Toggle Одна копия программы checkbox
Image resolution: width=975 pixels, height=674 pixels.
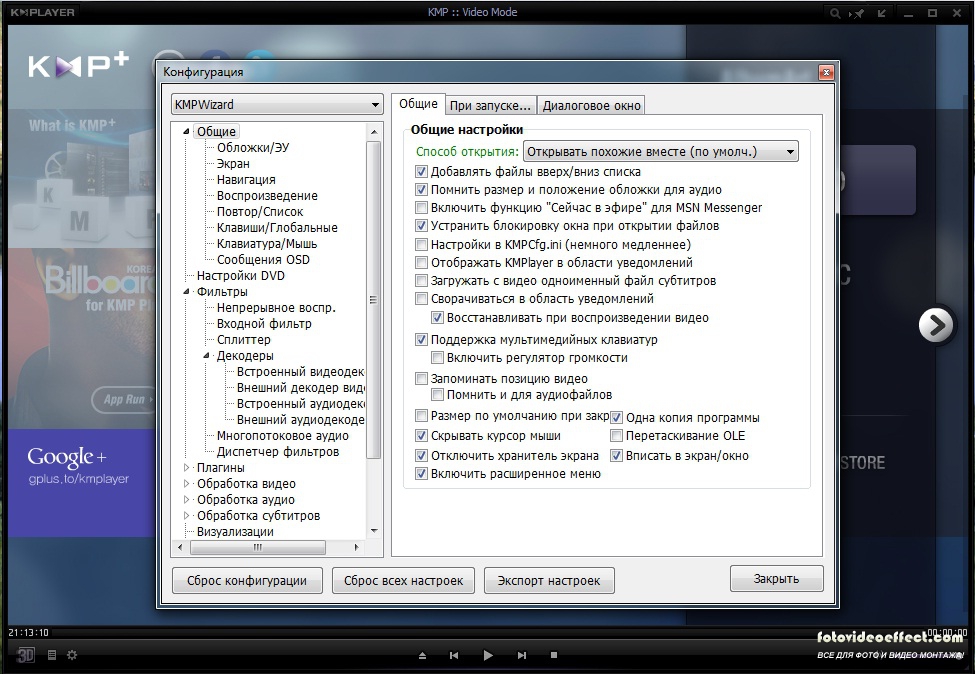pos(616,418)
